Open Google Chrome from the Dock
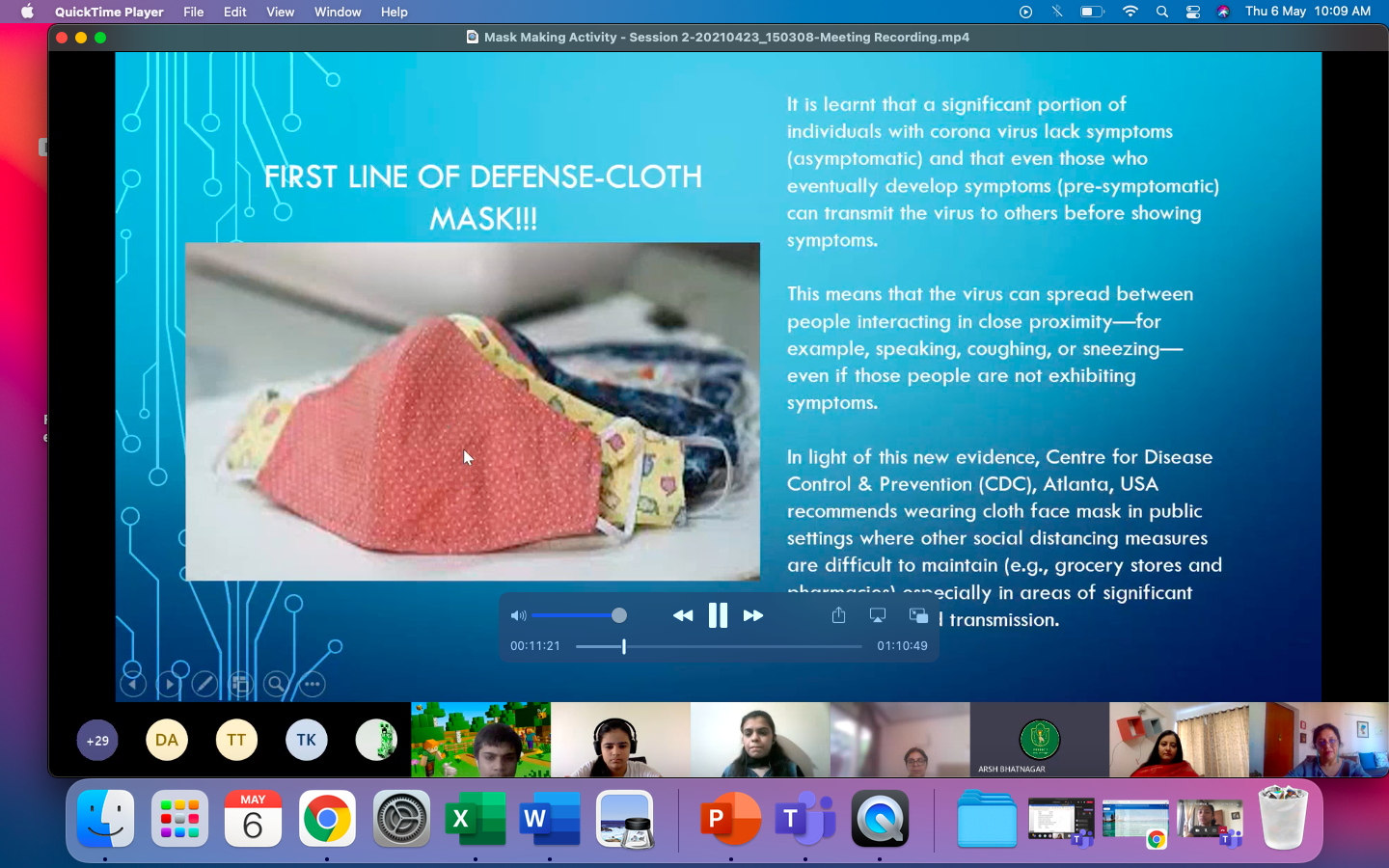1389x868 pixels. 327,819
